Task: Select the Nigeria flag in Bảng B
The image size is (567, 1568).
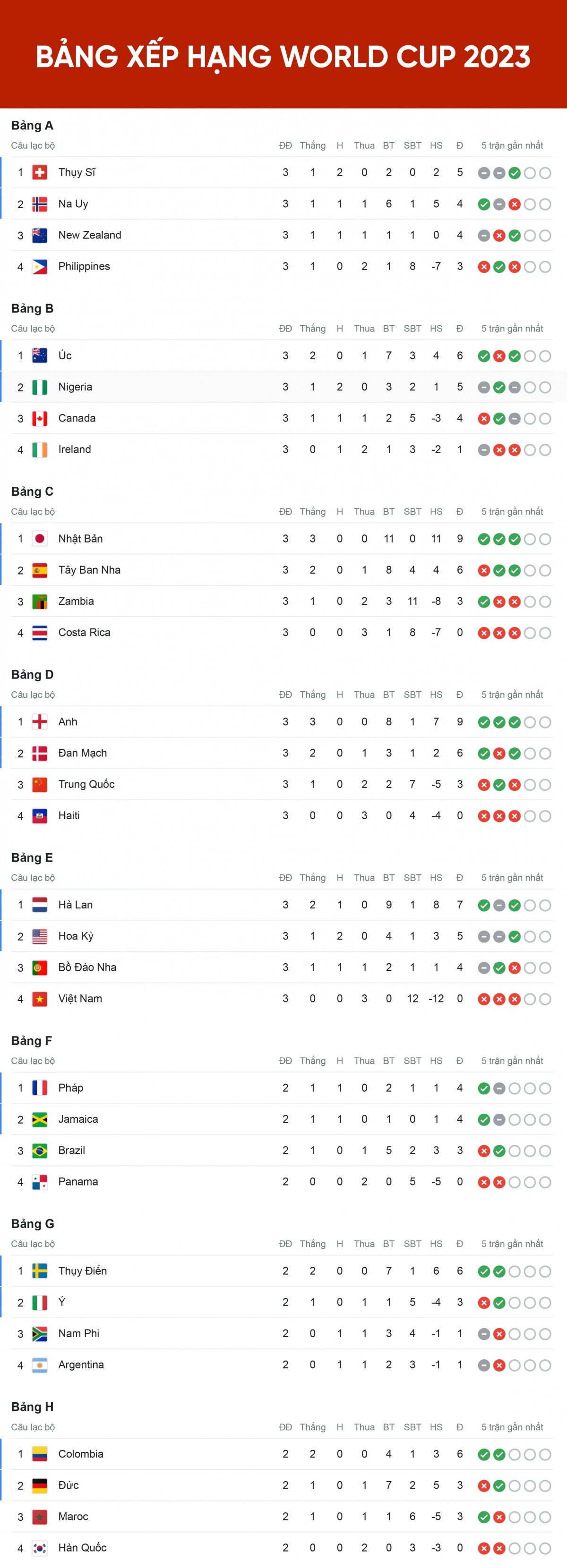Action: pyautogui.click(x=40, y=387)
